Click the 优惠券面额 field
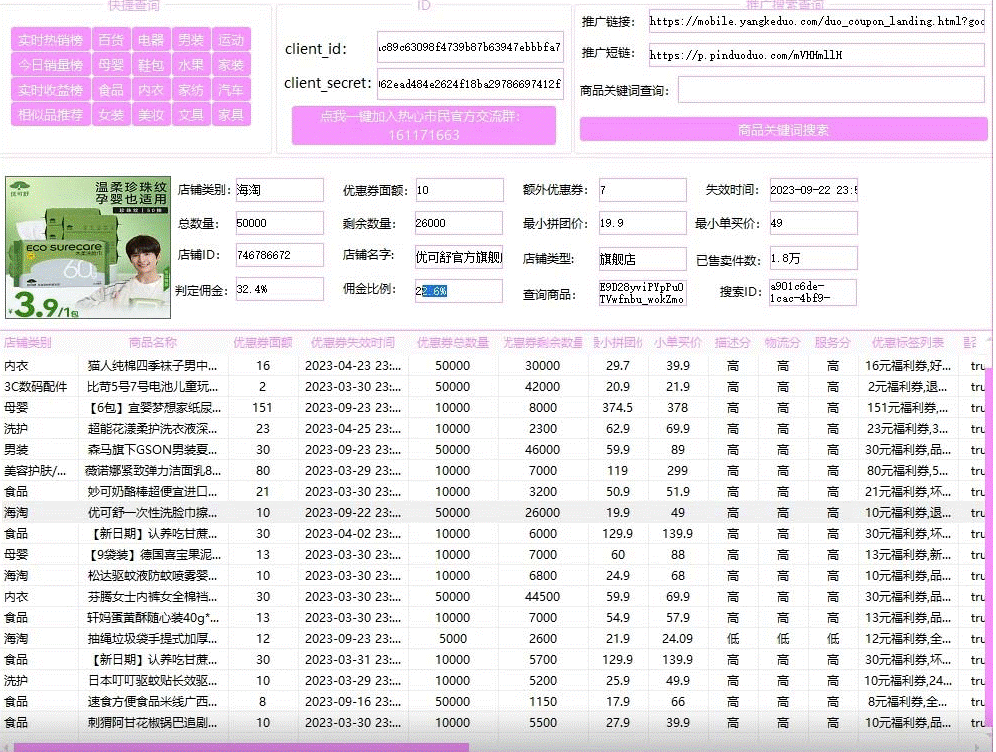Image resolution: width=996 pixels, height=752 pixels. 459,190
